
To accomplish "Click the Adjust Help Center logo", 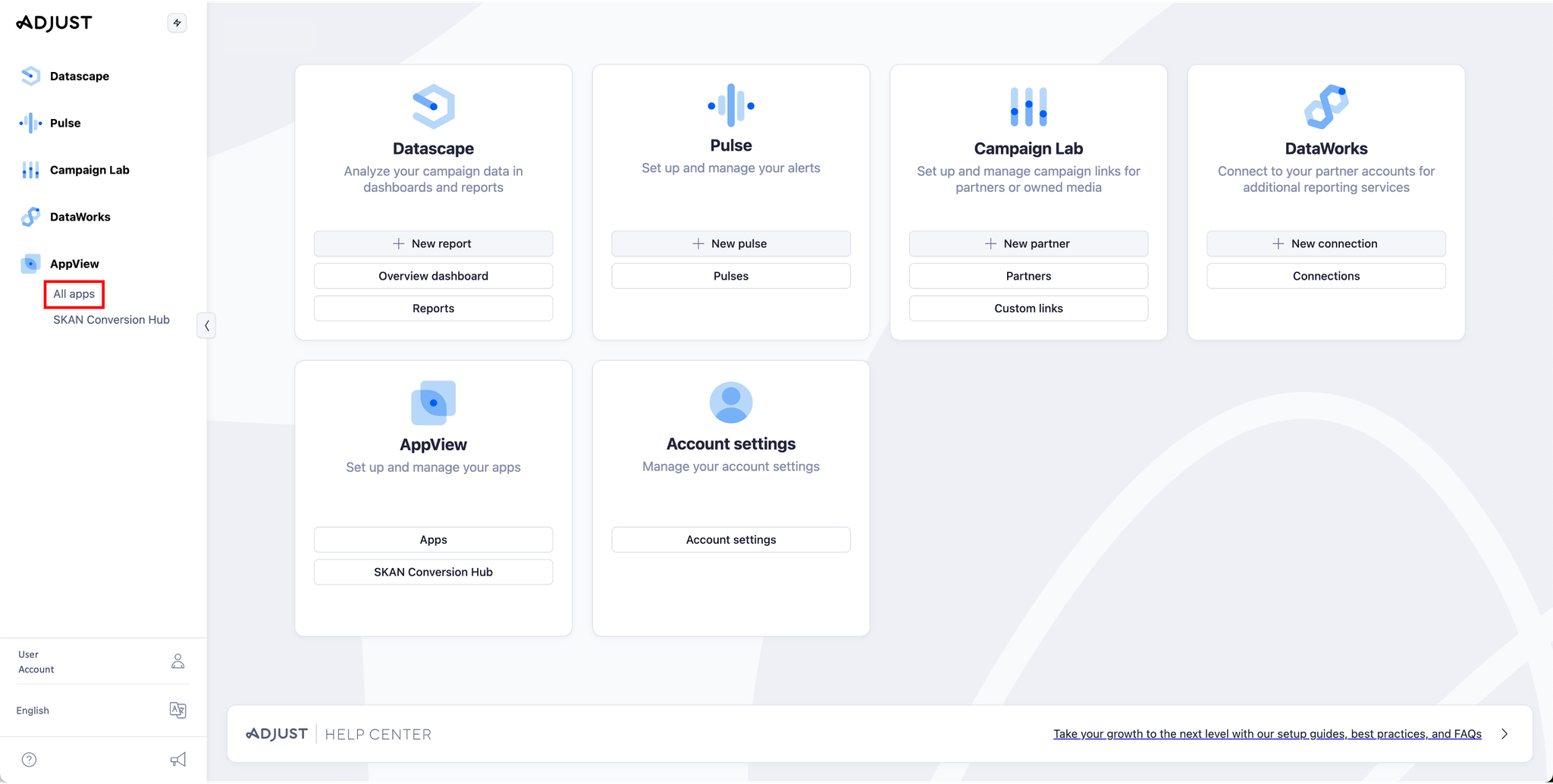I will [x=277, y=734].
